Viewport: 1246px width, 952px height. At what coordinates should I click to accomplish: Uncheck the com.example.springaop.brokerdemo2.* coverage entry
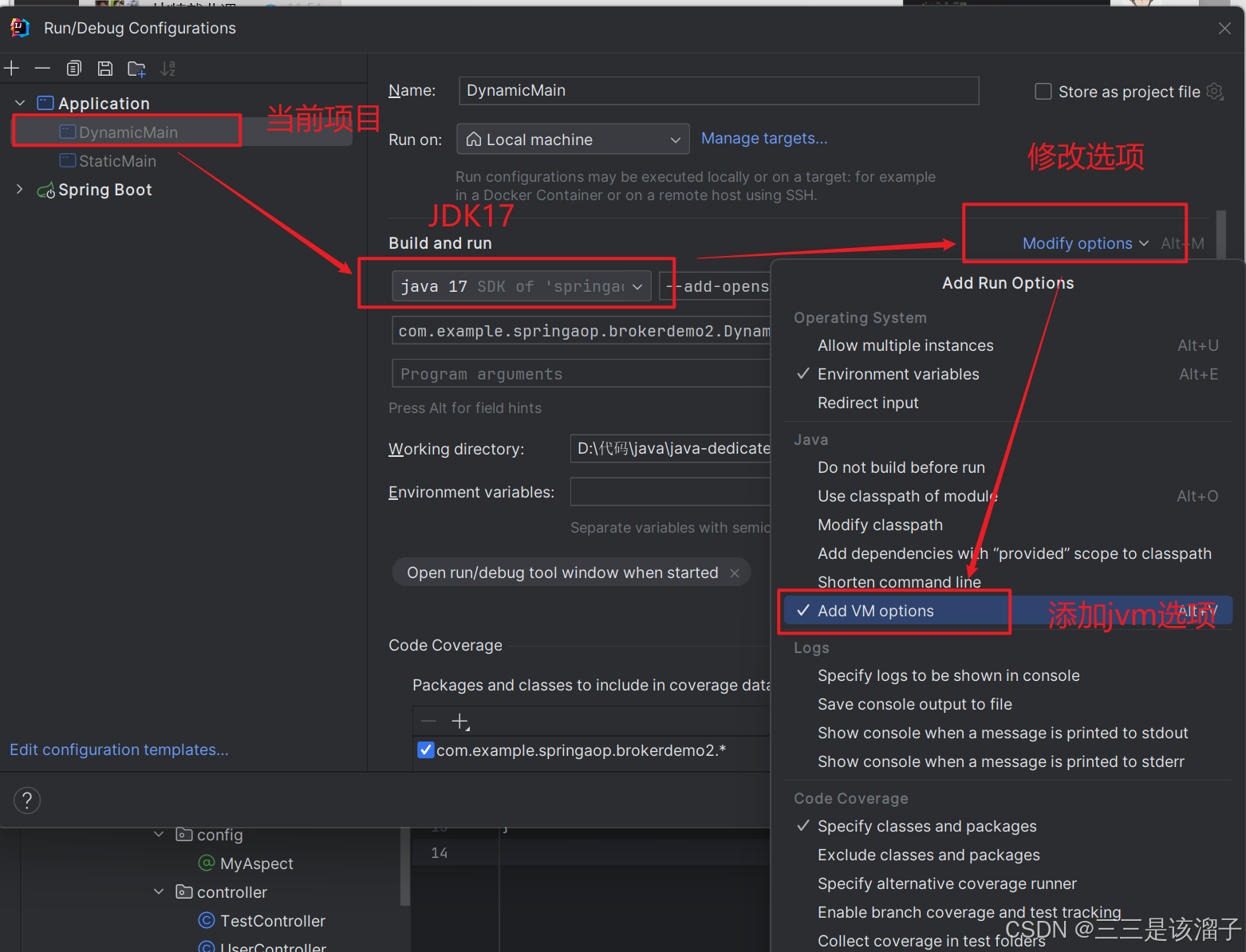(425, 749)
